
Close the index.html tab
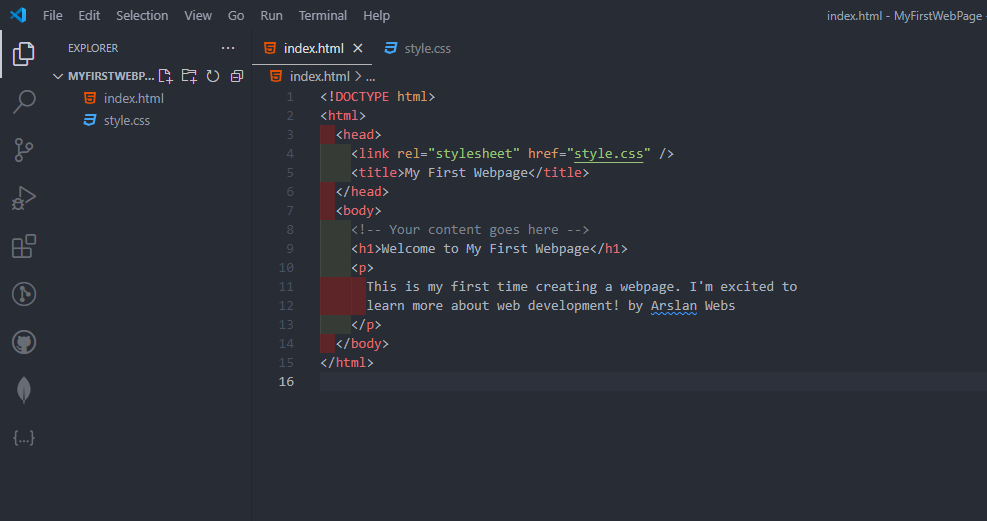(x=358, y=48)
